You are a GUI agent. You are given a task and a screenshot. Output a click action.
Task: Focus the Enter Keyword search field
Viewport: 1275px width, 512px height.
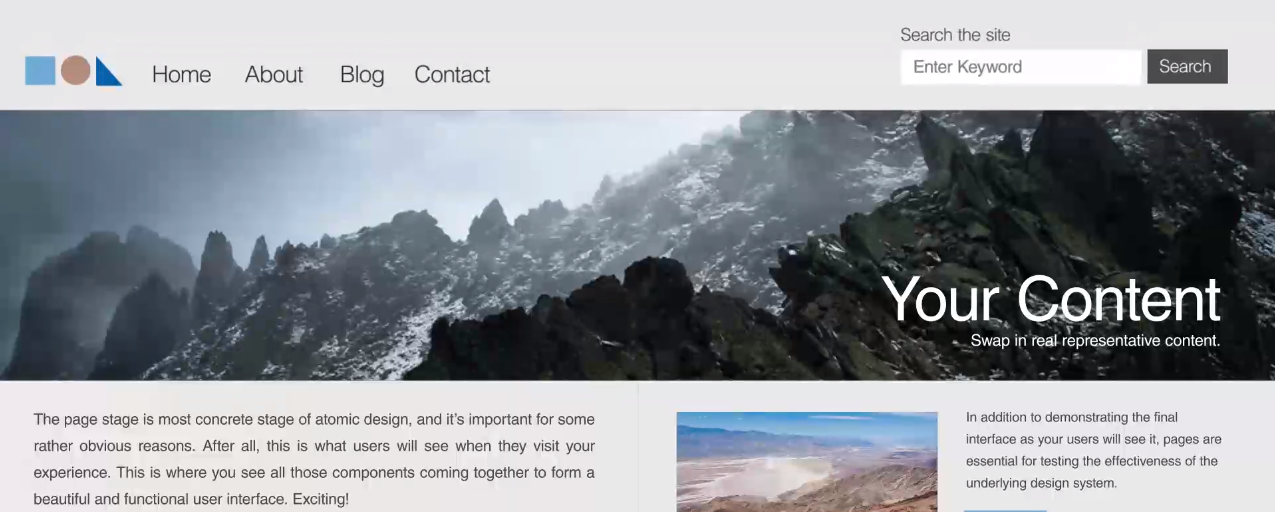click(x=1020, y=67)
